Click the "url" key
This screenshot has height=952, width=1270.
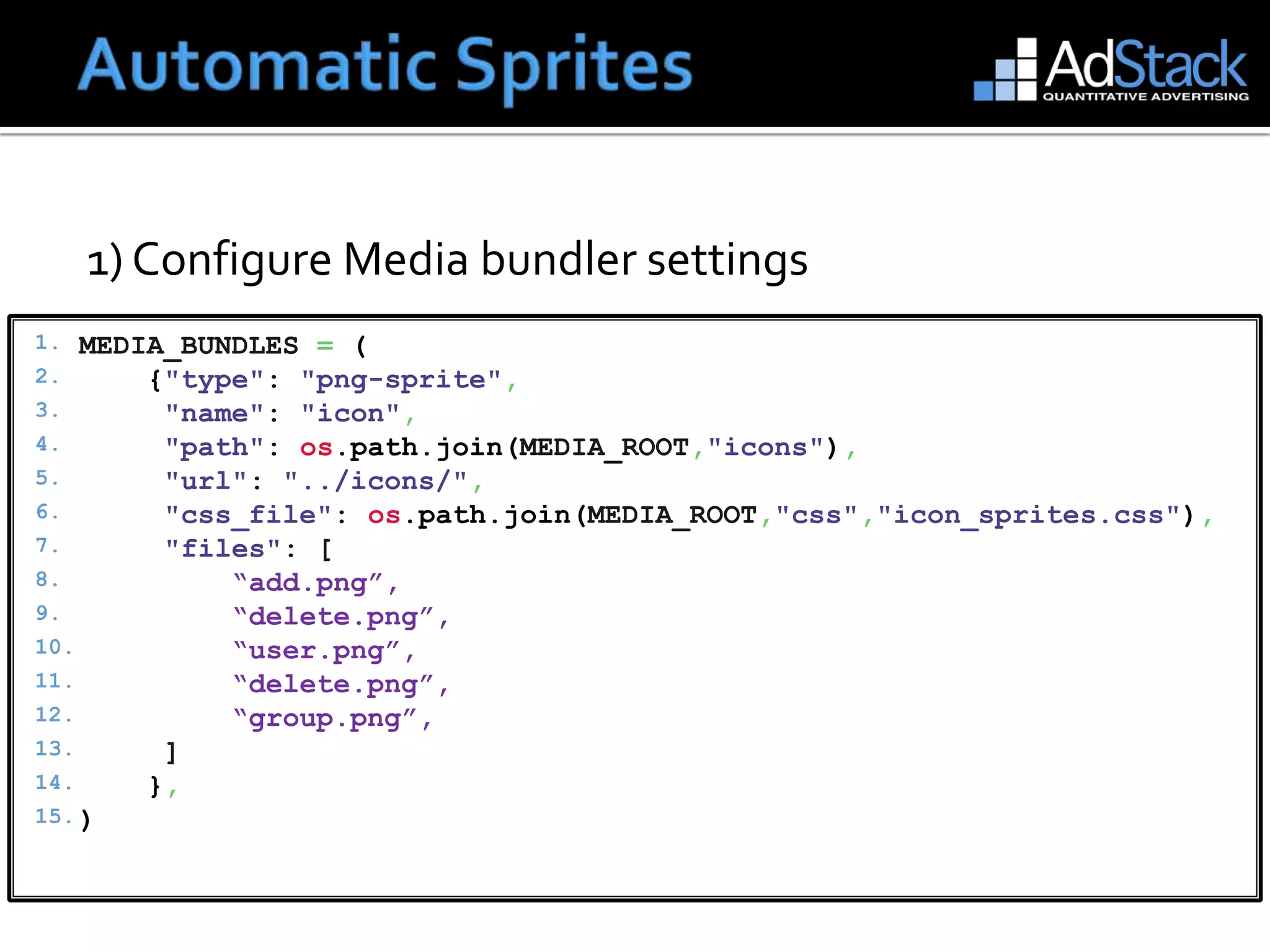(206, 481)
